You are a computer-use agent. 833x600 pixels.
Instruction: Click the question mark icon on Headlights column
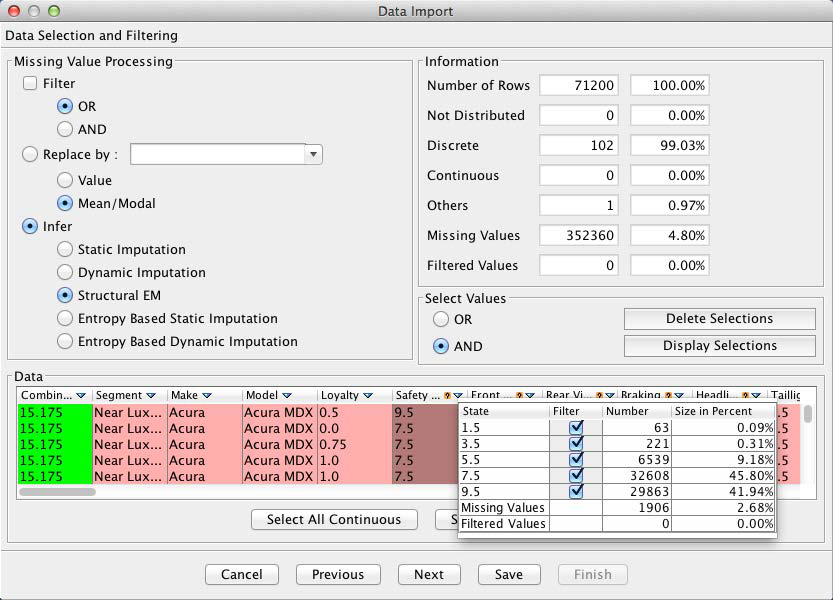(x=745, y=396)
